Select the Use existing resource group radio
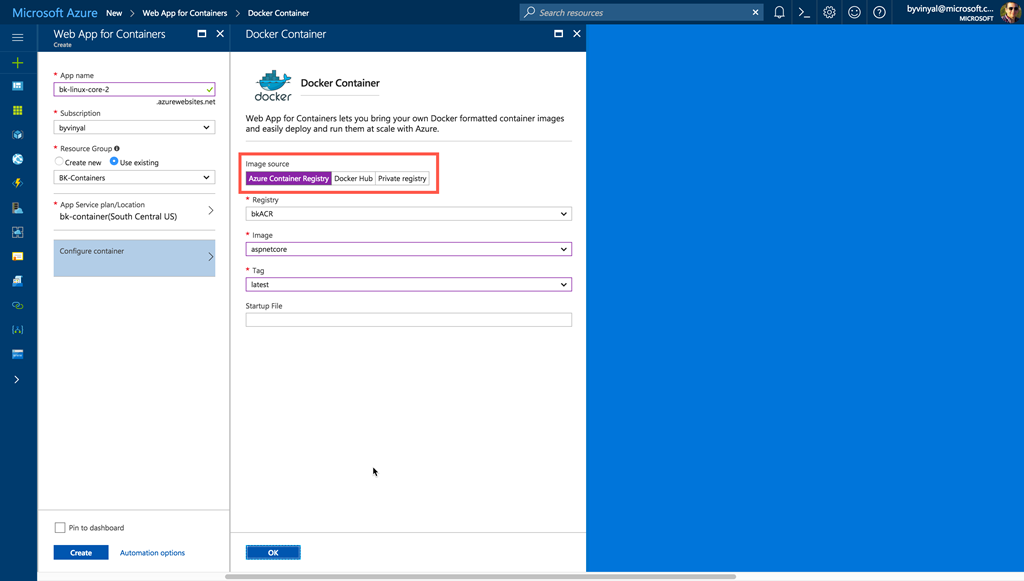Image resolution: width=1024 pixels, height=581 pixels. [x=114, y=162]
